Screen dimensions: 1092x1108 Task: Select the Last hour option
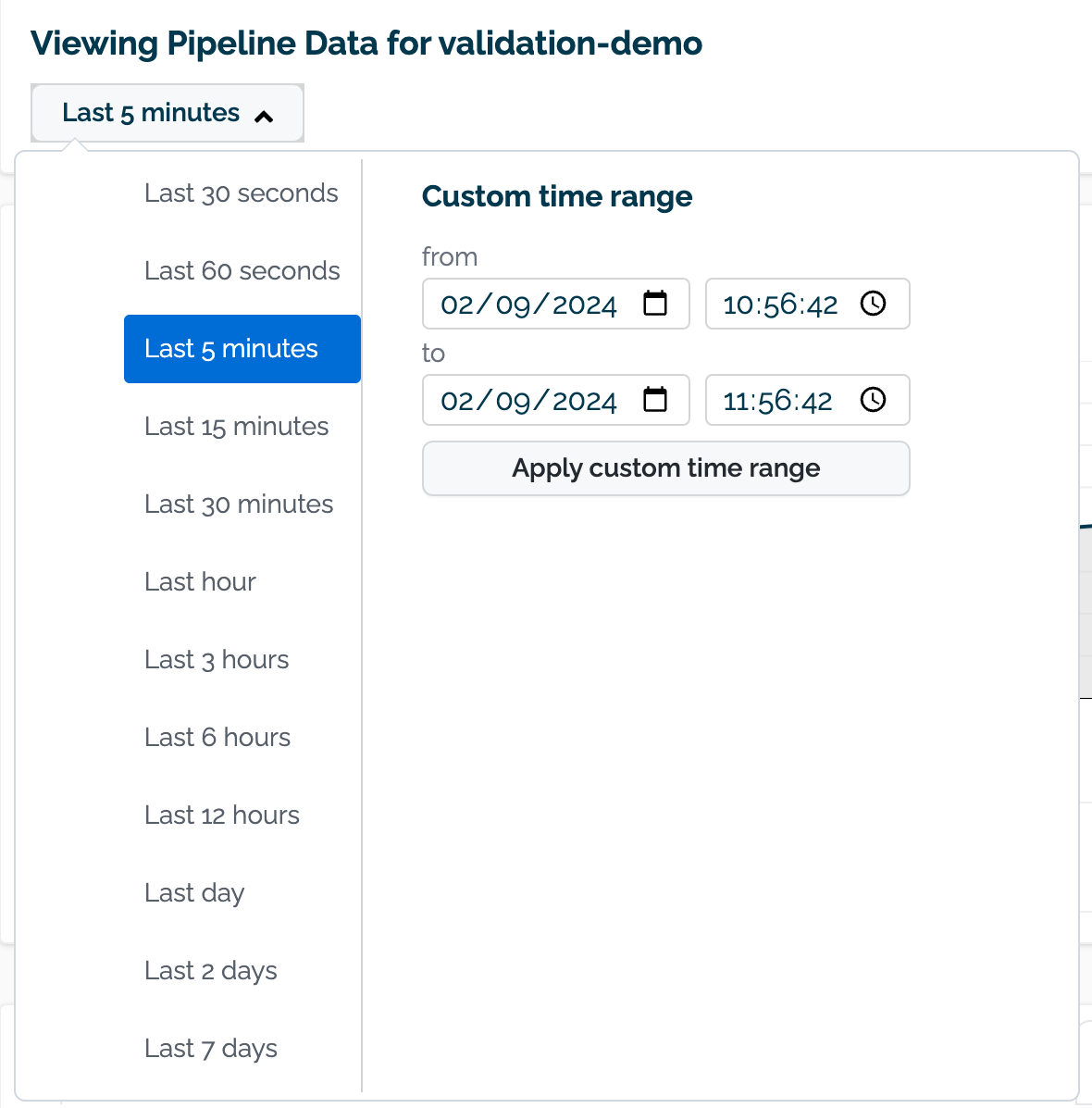pyautogui.click(x=200, y=582)
